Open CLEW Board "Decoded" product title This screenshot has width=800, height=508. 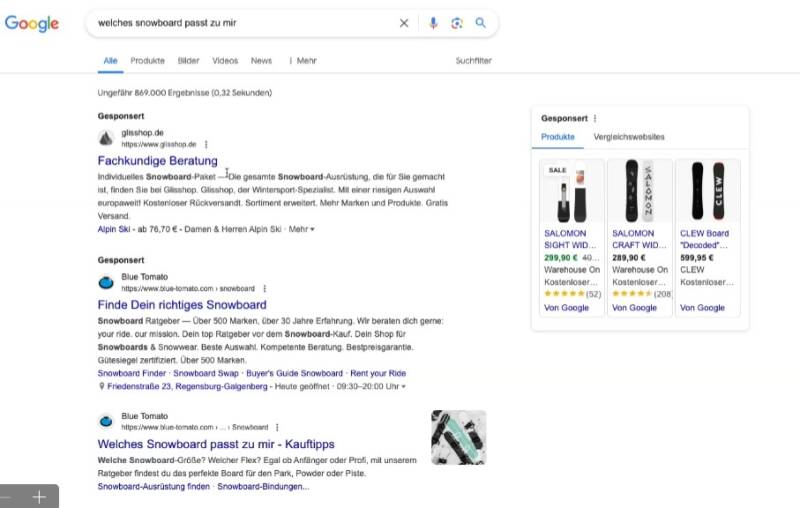(x=705, y=239)
